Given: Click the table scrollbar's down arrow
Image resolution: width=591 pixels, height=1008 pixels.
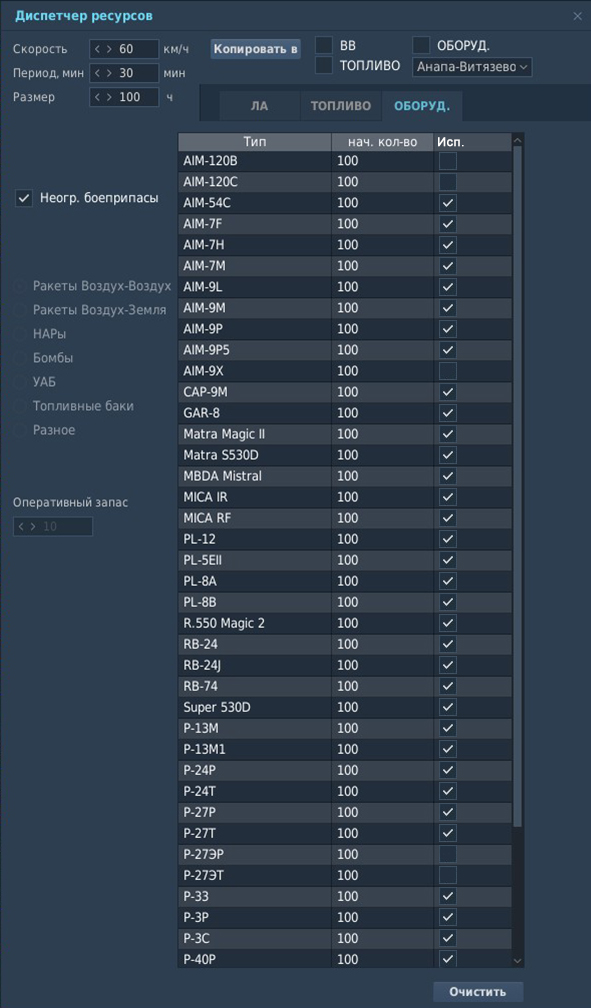Looking at the screenshot, I should point(518,960).
